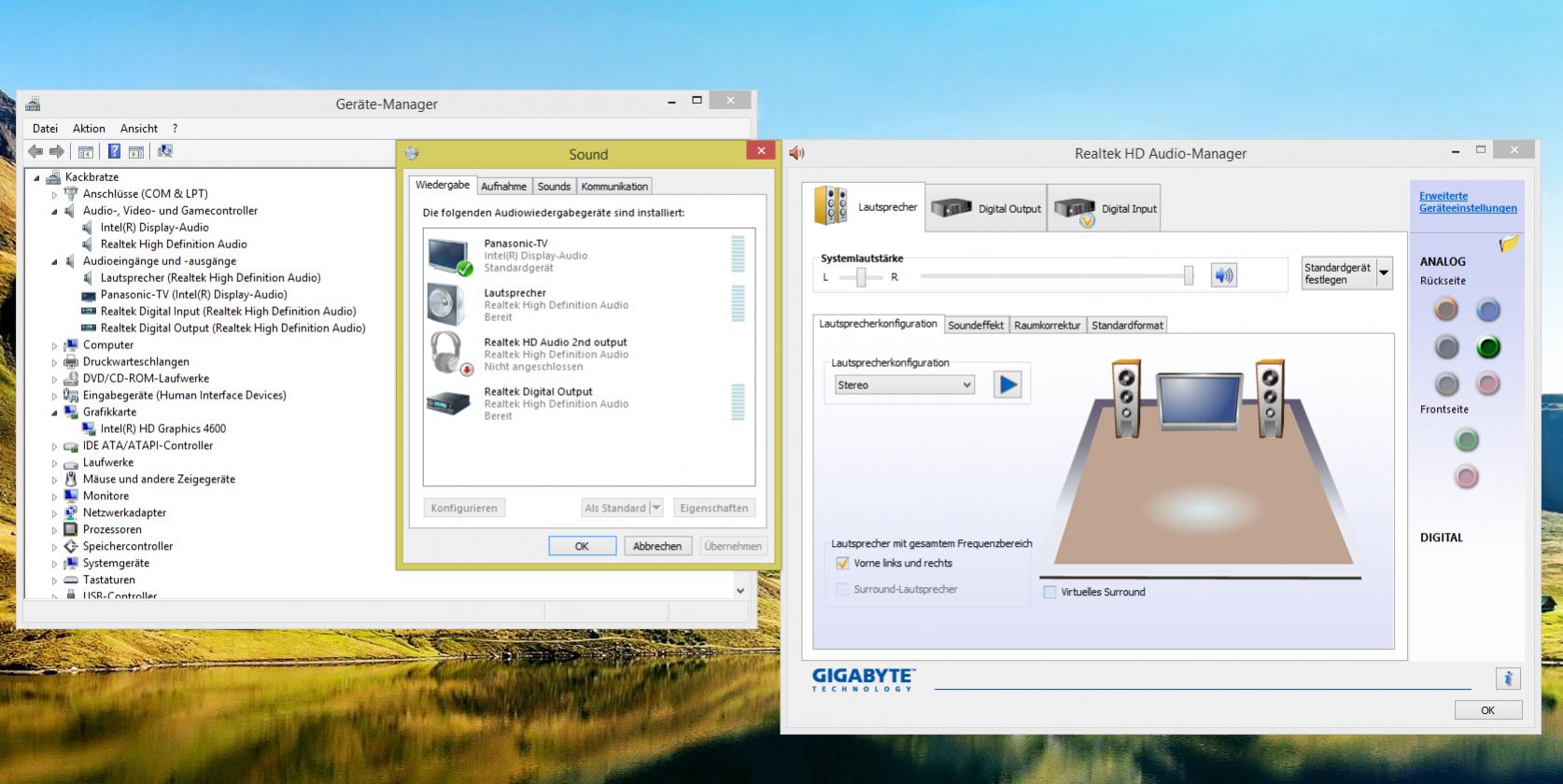This screenshot has width=1563, height=784.
Task: Collapse the Audio-, Video- und Gamecontroller node
Action: (54, 211)
